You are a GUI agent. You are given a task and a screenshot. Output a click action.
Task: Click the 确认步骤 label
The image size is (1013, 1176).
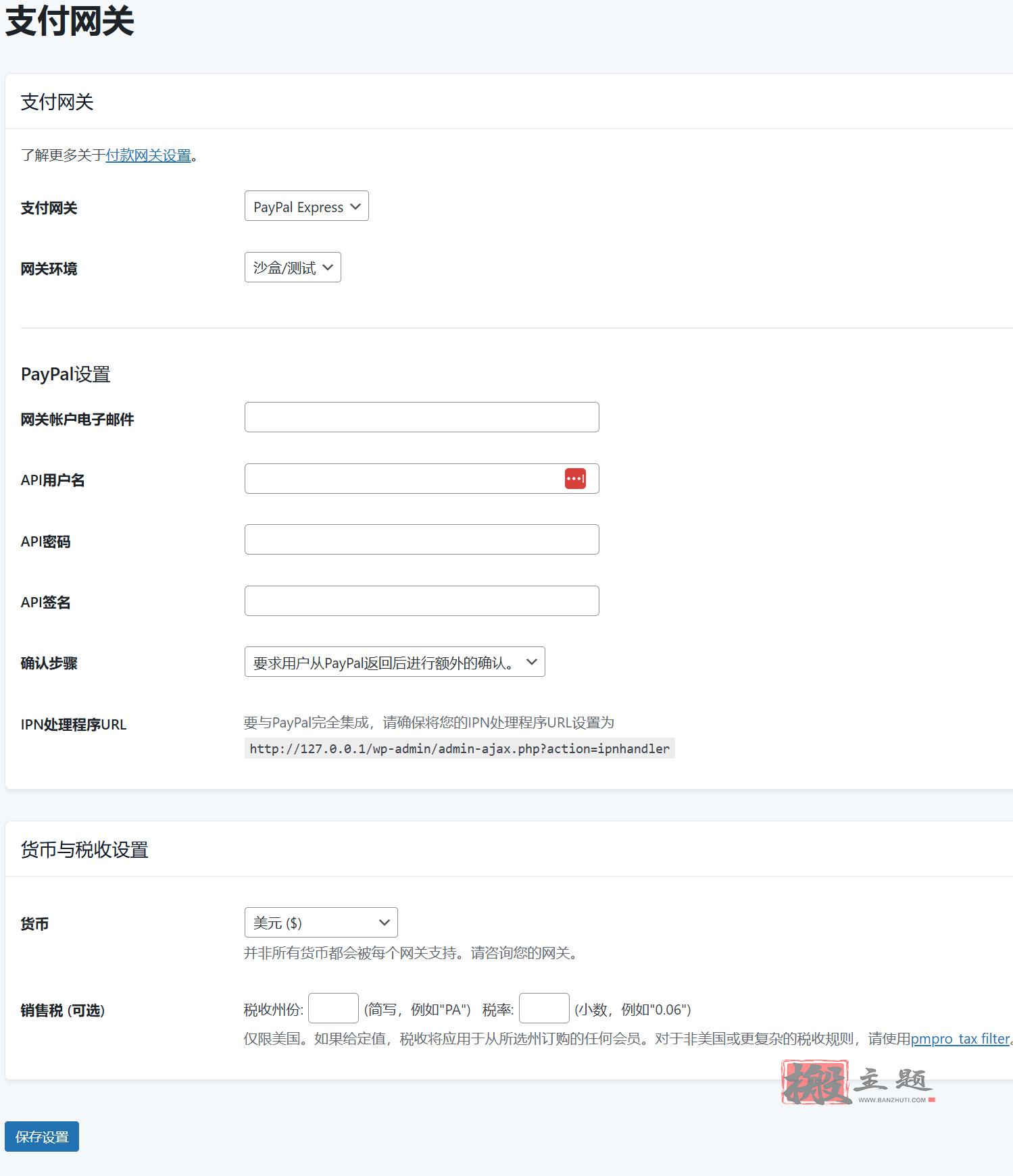[49, 663]
